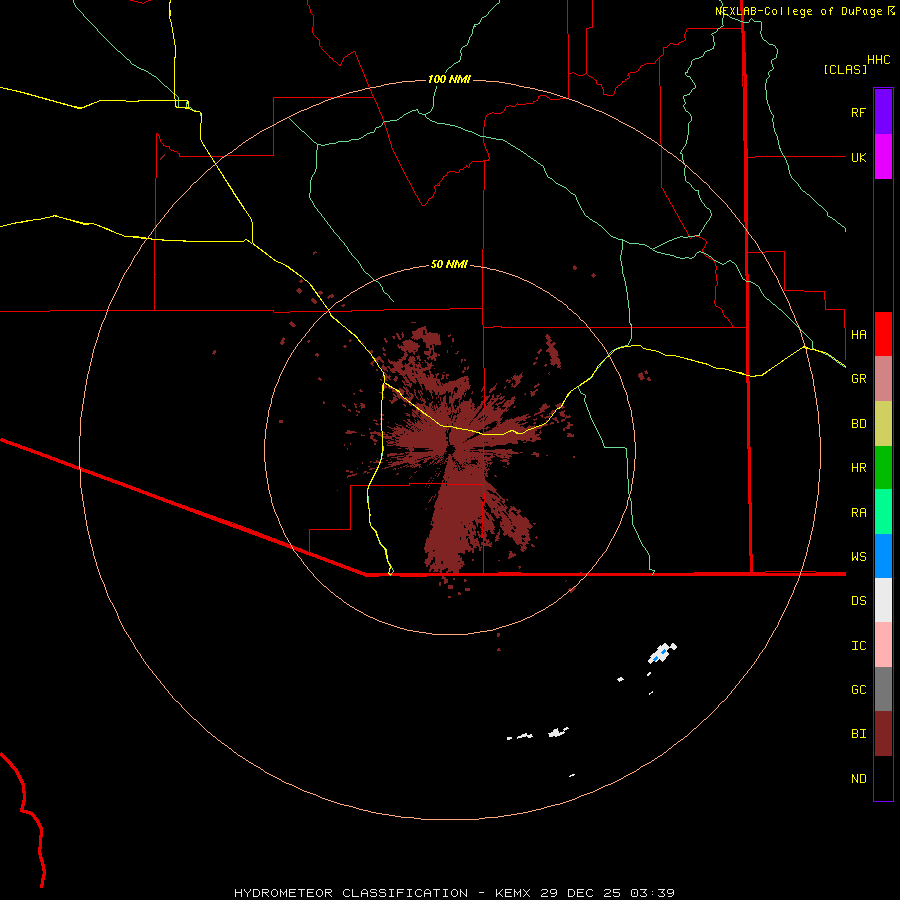This screenshot has height=900, width=900.
Task: Click the GR salmon legend swatch
Action: pyautogui.click(x=883, y=379)
